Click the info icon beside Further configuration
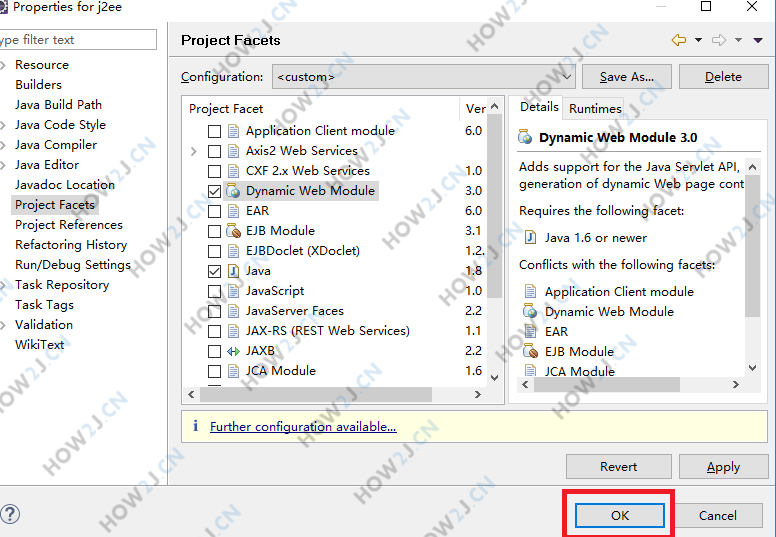This screenshot has width=776, height=537. click(x=195, y=426)
